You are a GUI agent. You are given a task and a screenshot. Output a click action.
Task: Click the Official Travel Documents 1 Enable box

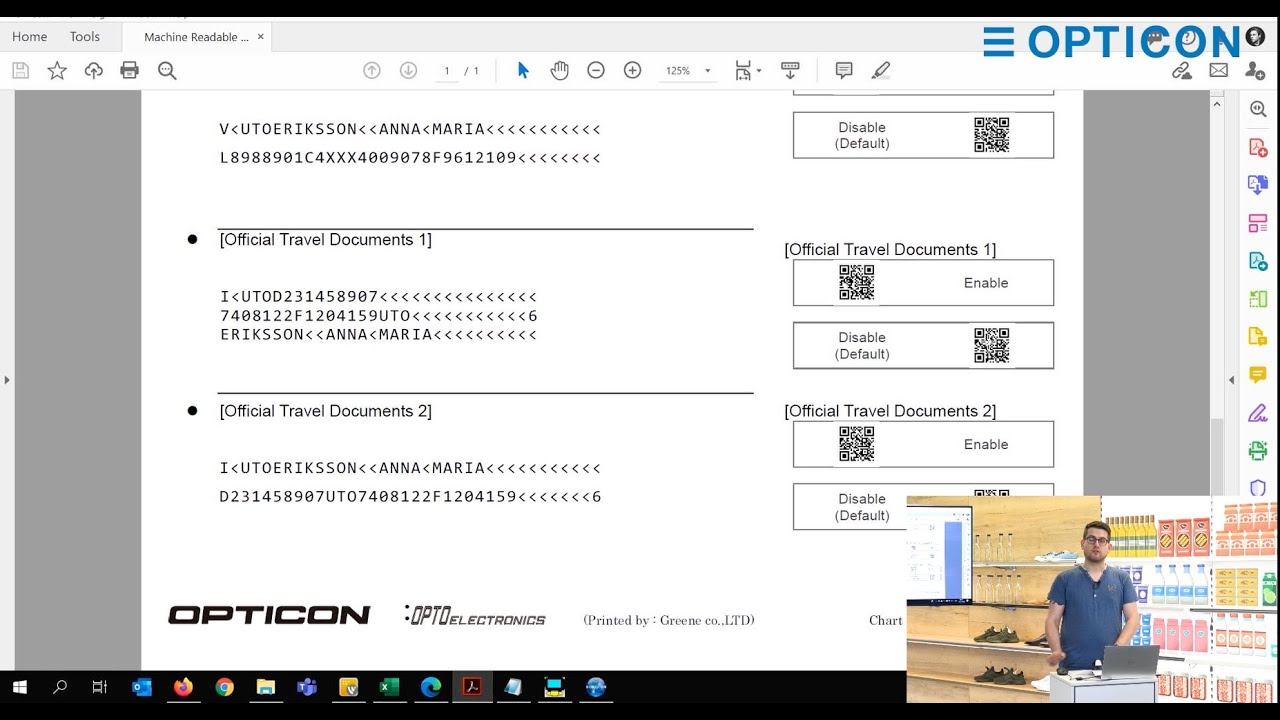tap(923, 283)
